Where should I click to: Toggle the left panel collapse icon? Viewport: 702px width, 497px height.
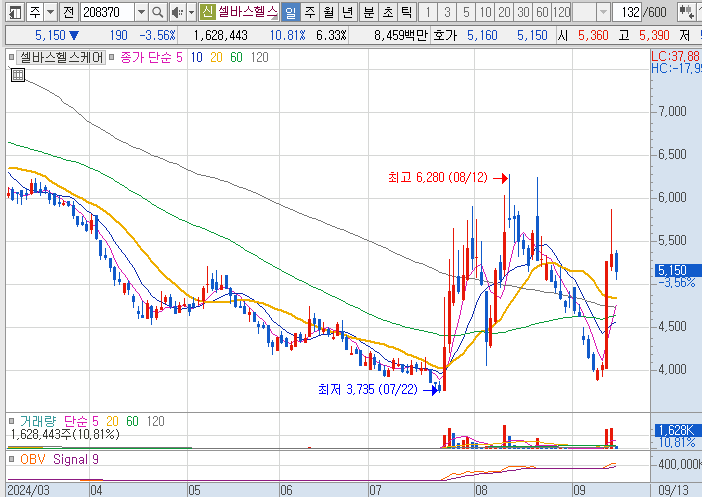15,12
